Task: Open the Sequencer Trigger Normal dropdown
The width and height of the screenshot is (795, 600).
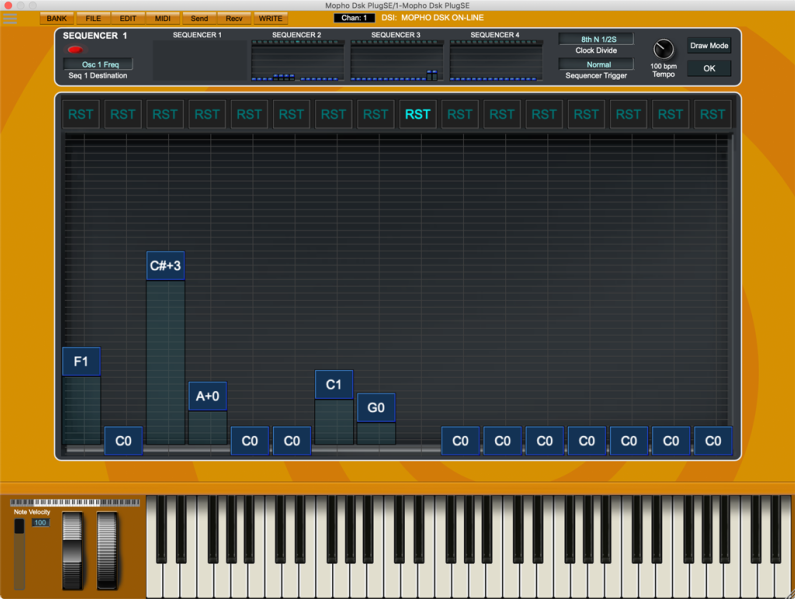Action: point(596,64)
